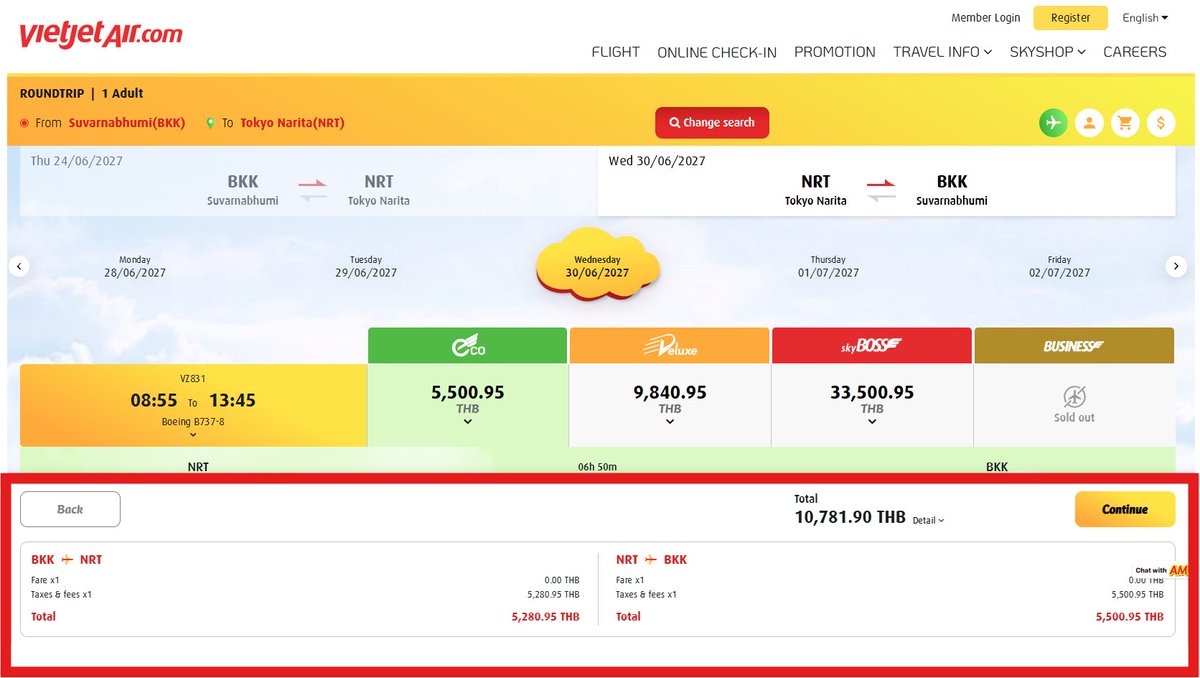
Task: Select Friday 02/07/2027 date
Action: [1059, 267]
